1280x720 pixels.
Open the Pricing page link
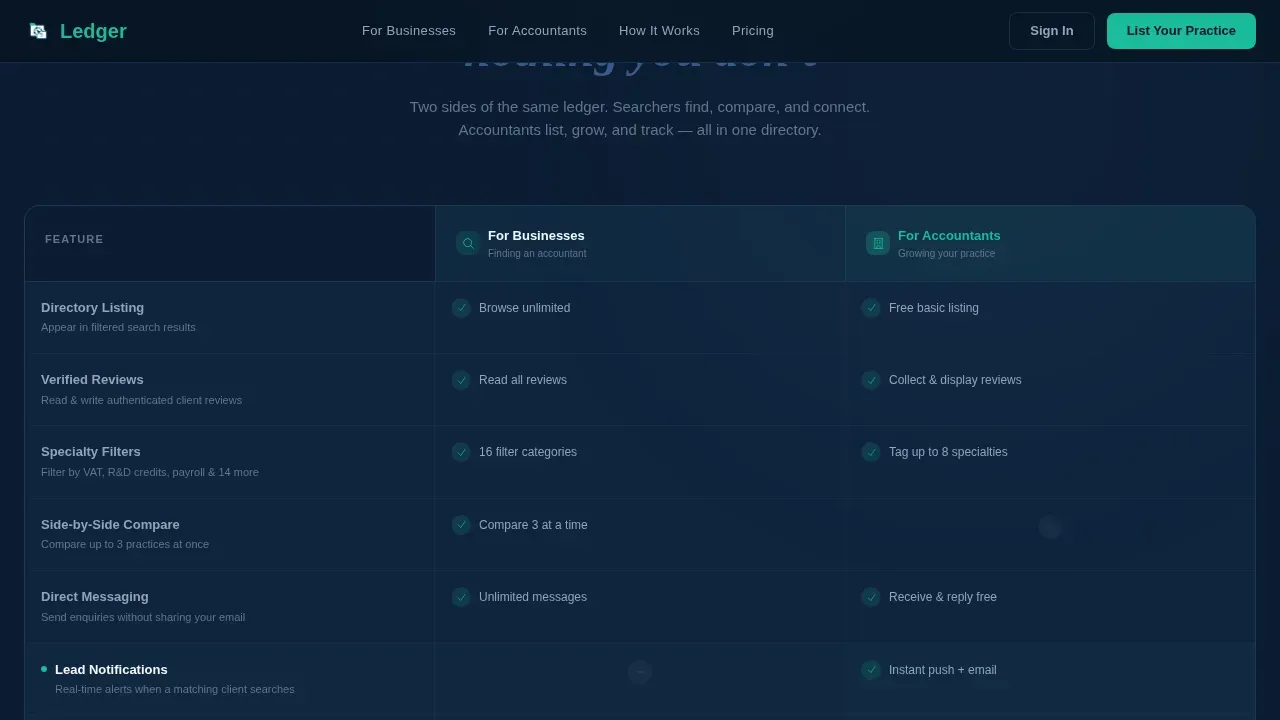coord(753,31)
